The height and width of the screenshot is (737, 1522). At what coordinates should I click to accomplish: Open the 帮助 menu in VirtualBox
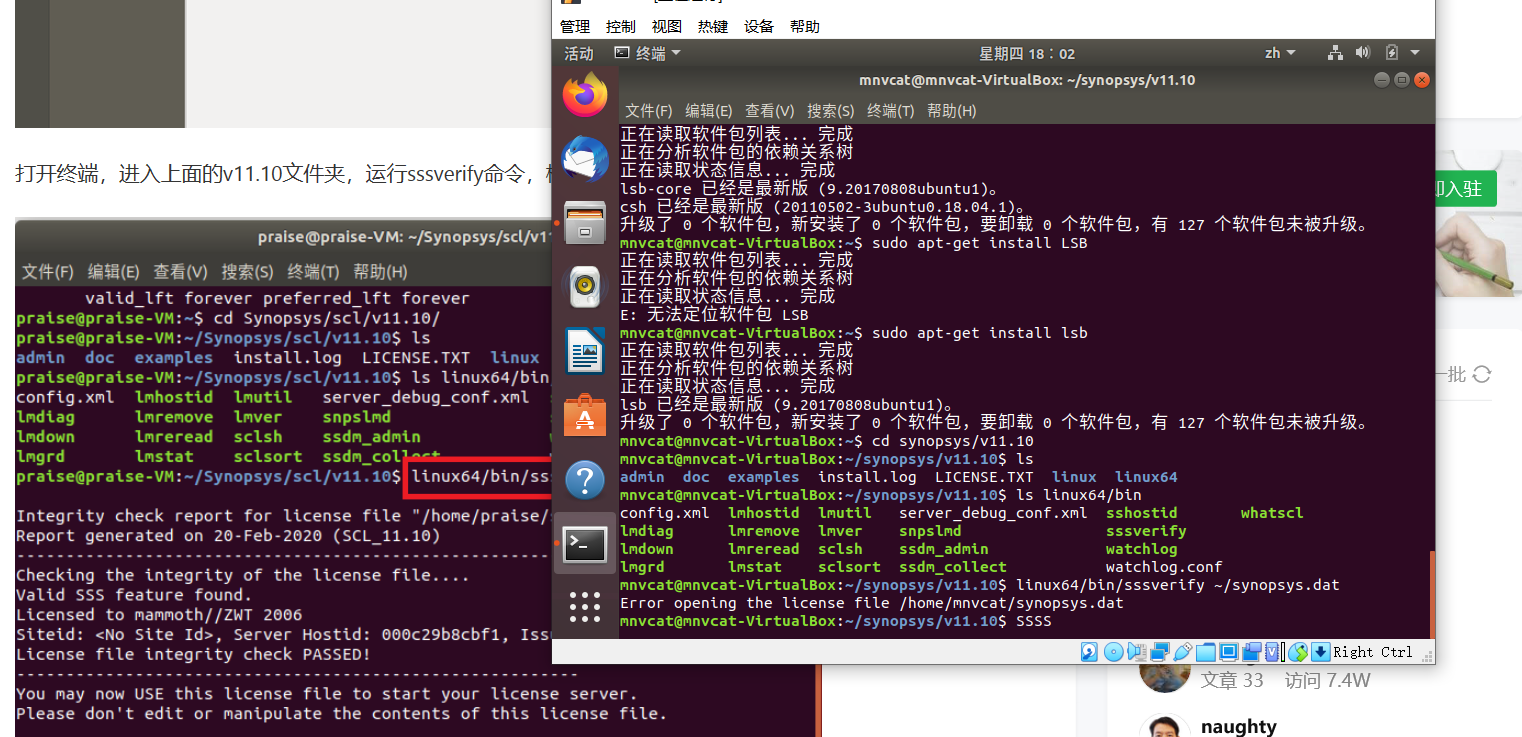[805, 27]
